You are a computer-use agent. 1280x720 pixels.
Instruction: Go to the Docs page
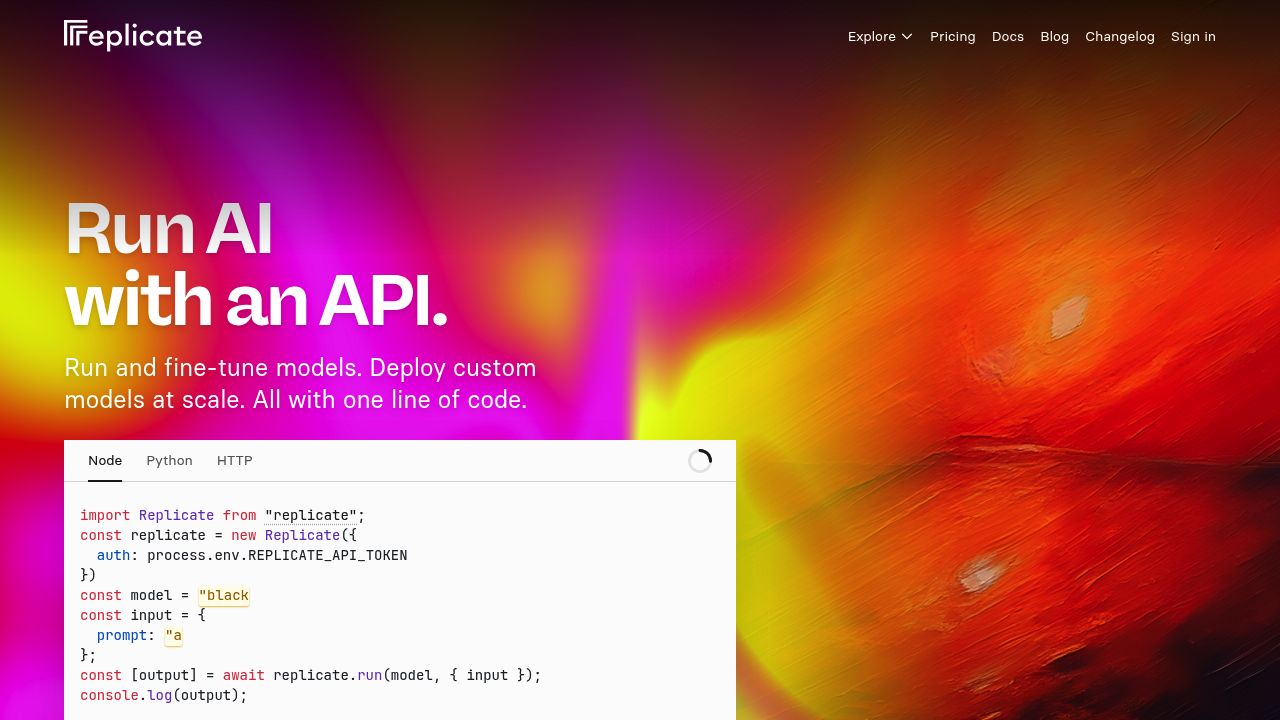point(1008,37)
